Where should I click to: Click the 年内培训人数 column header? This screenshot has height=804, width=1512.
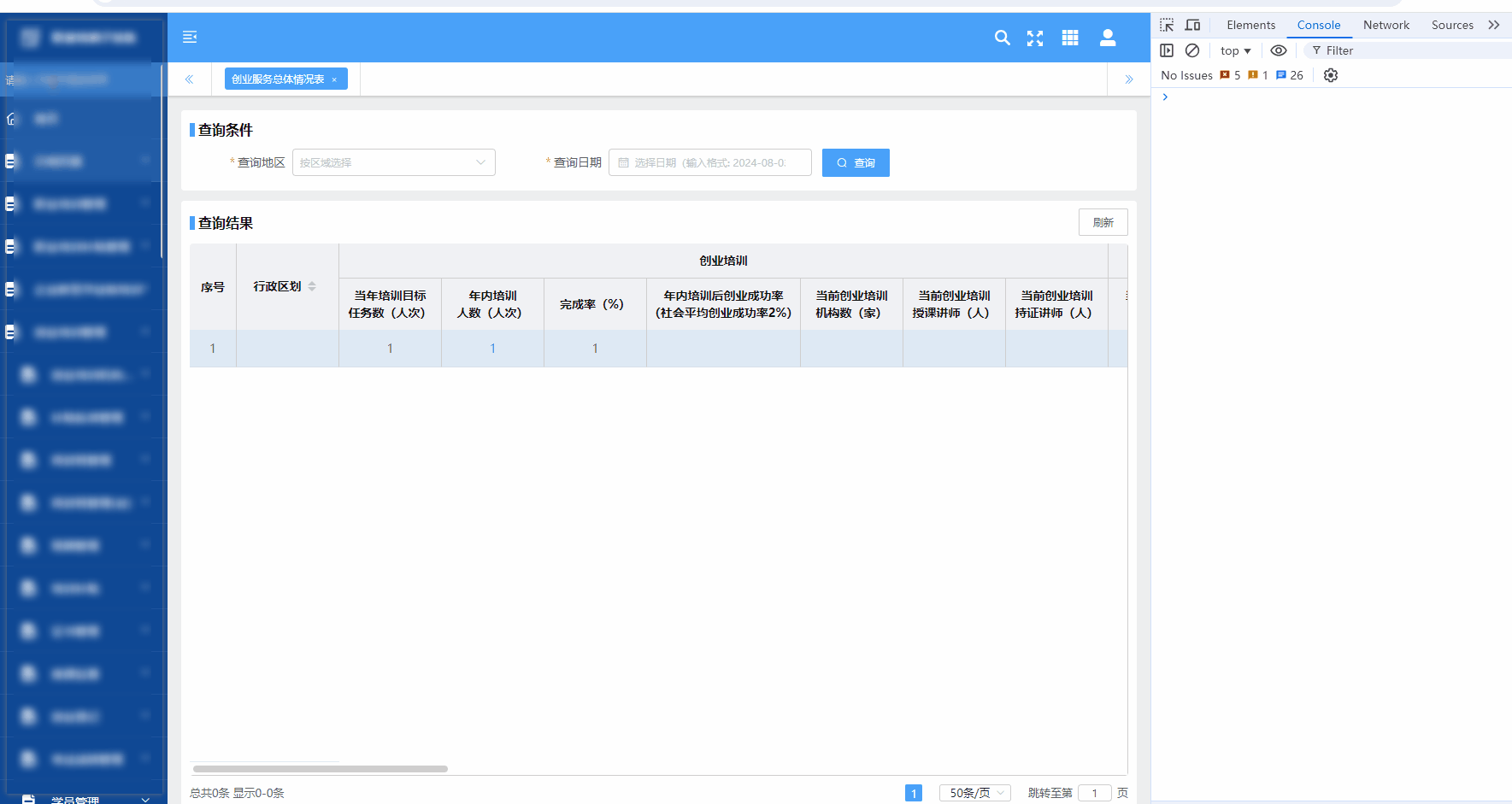pyautogui.click(x=493, y=304)
